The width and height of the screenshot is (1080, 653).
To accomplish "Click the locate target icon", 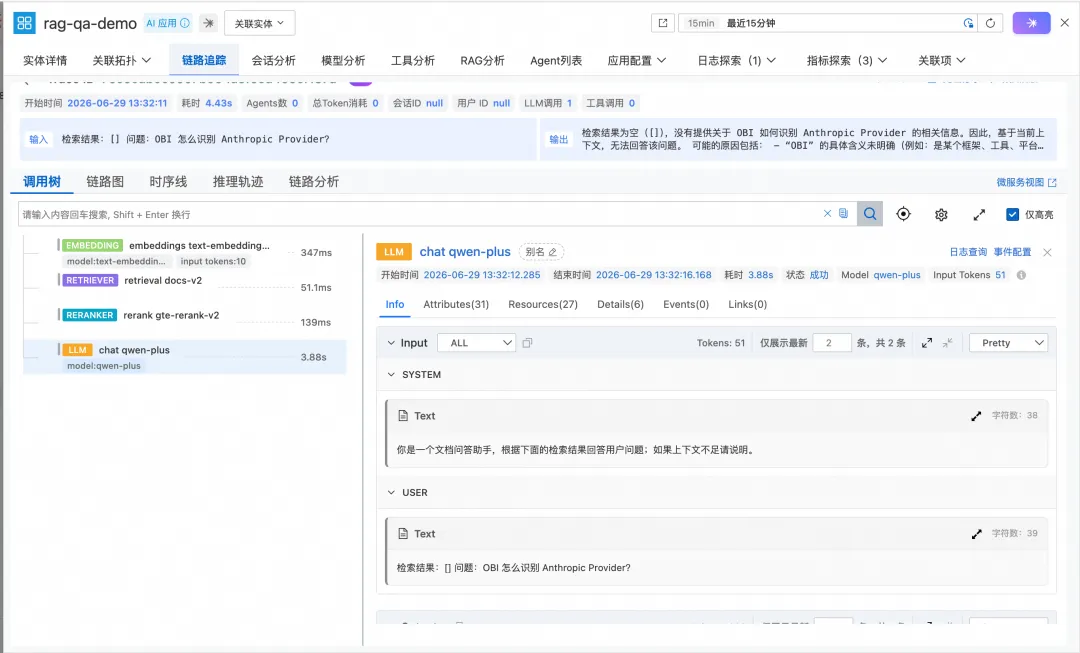I will [903, 214].
